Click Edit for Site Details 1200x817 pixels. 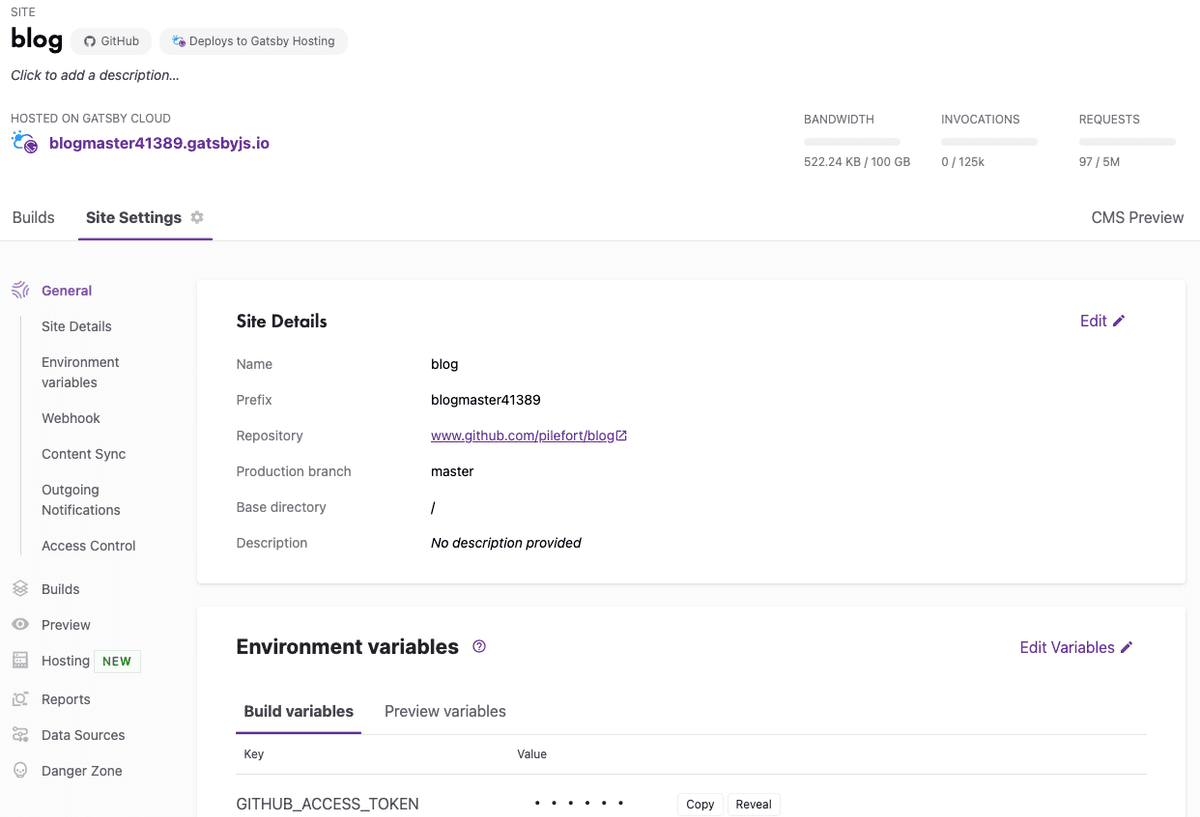(1102, 321)
